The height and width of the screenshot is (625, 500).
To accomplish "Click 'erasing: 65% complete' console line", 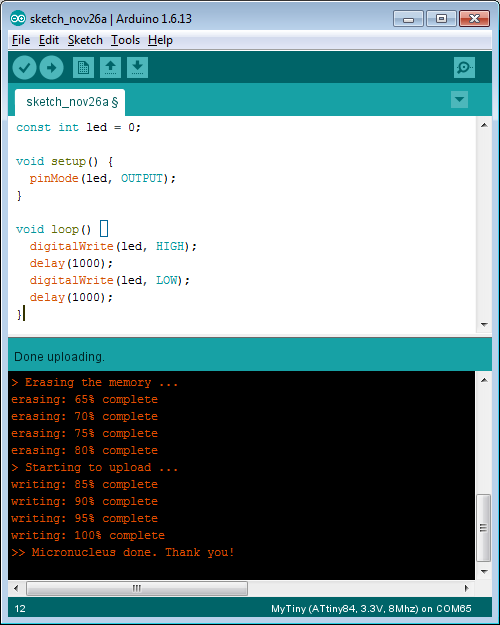I will coord(85,399).
